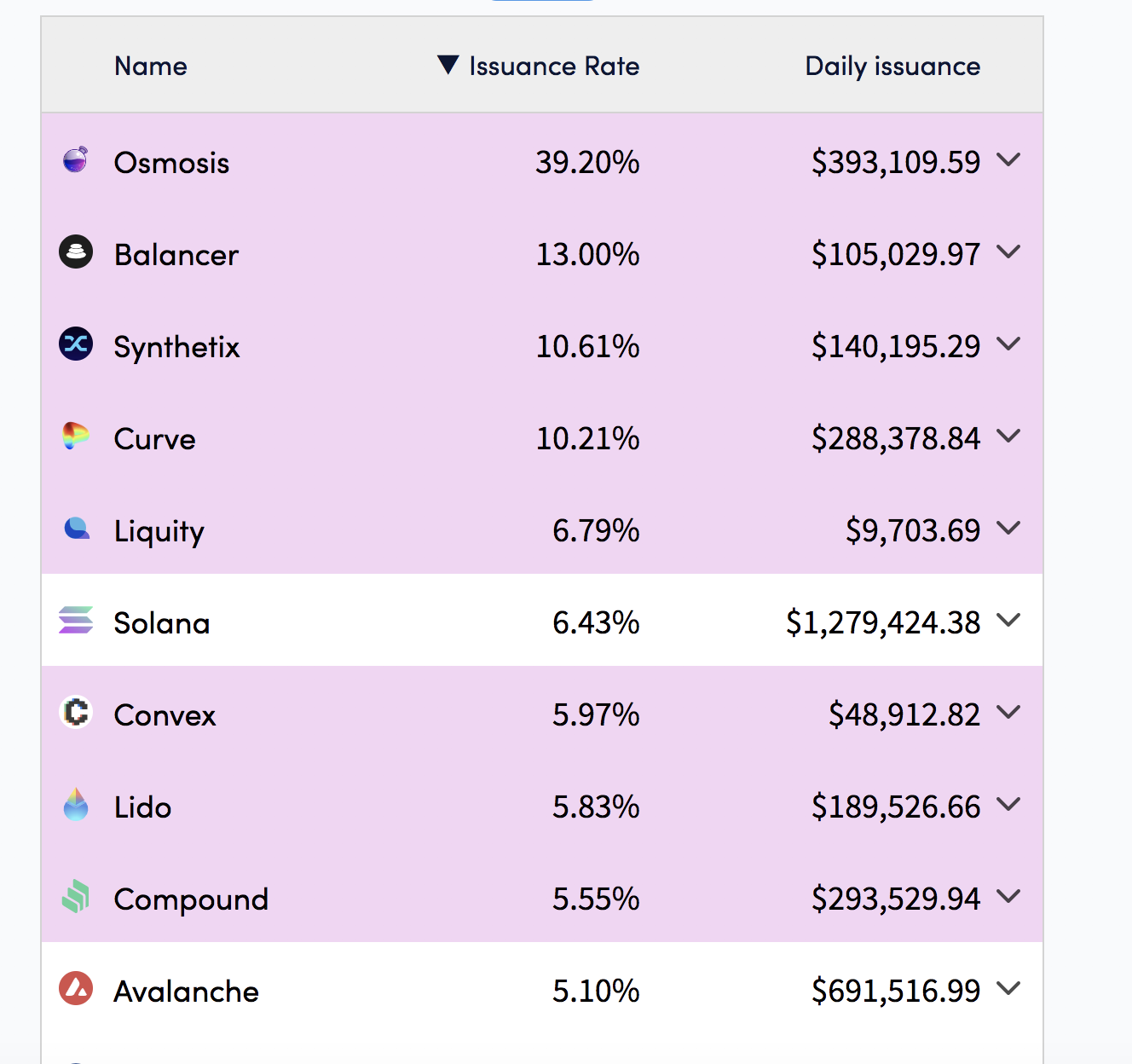
Task: Click the Osmosis flask logo icon
Action: 76,159
